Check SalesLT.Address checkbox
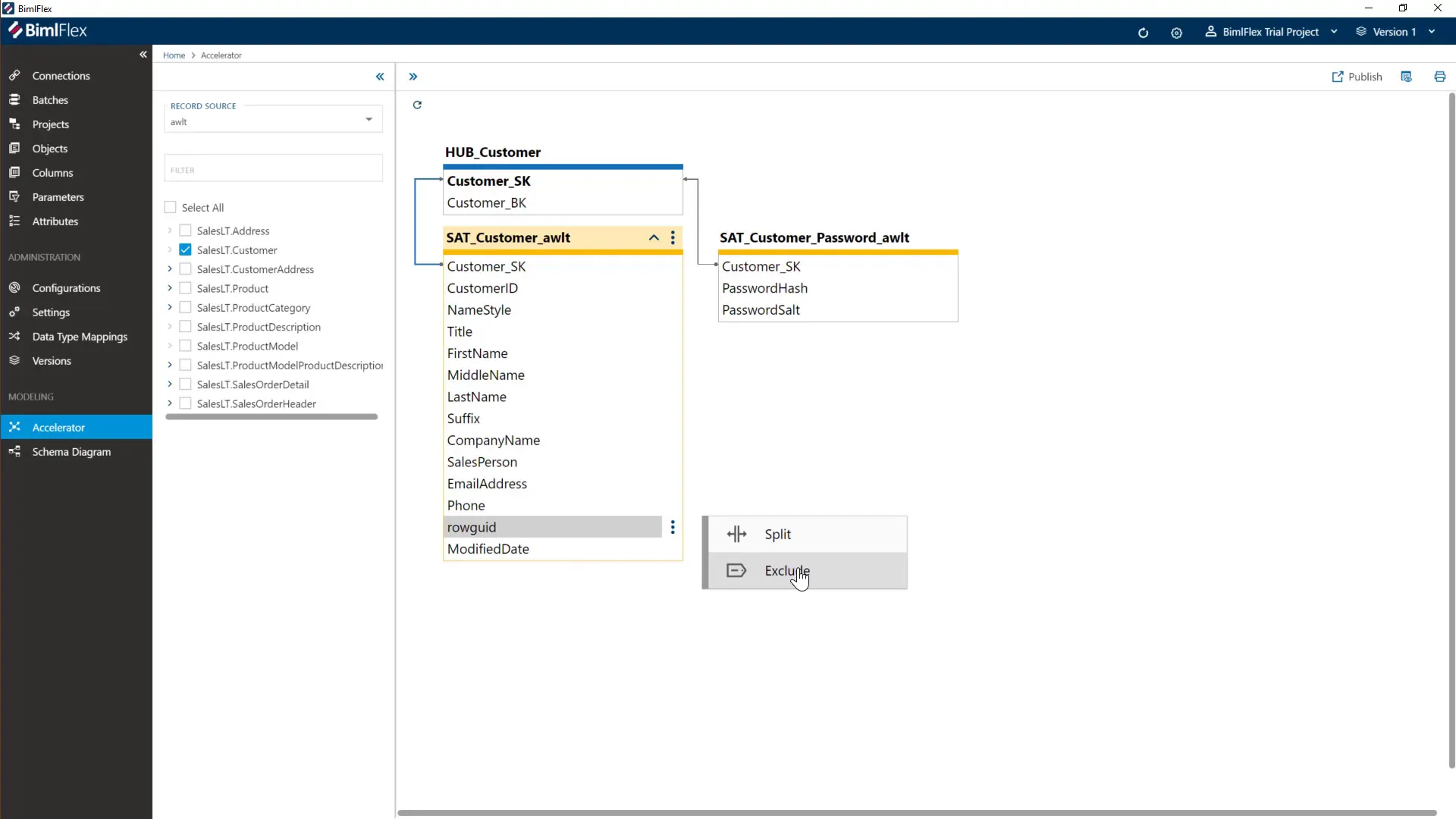Image resolution: width=1456 pixels, height=819 pixels. tap(186, 231)
